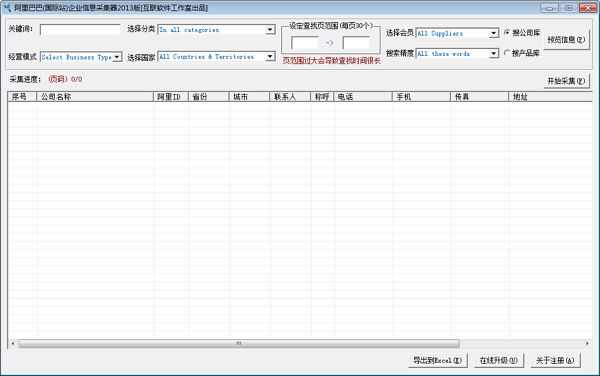Minimize the window
The height and width of the screenshot is (376, 600).
549,8
